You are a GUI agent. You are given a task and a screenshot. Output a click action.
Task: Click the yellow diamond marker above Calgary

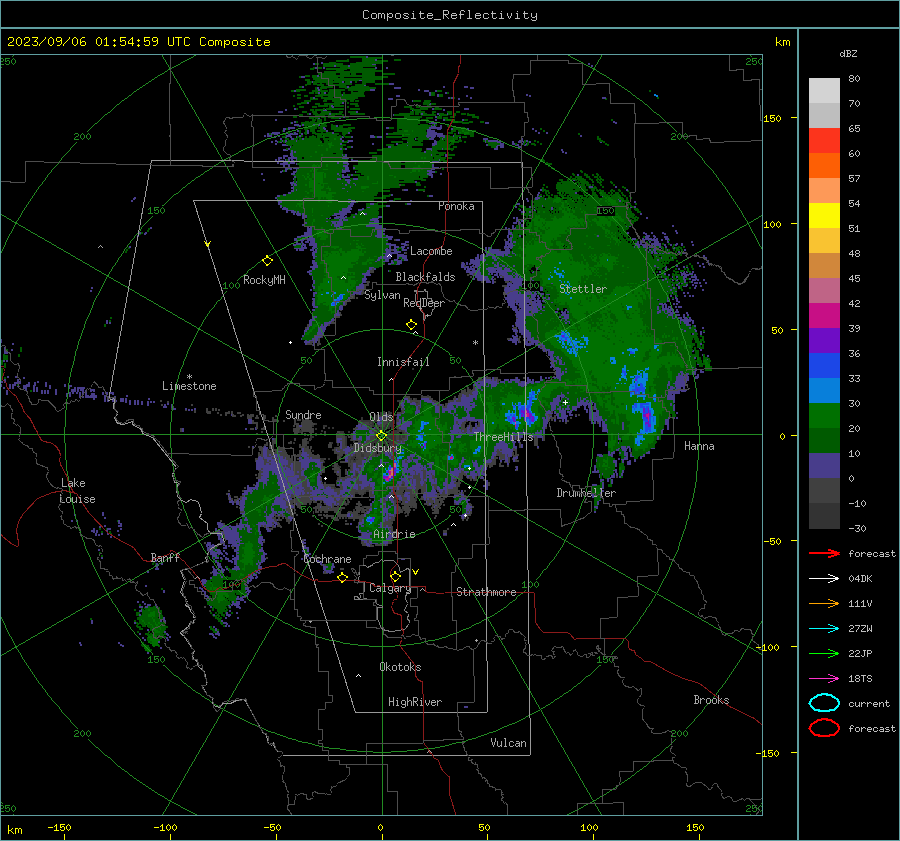pos(395,576)
